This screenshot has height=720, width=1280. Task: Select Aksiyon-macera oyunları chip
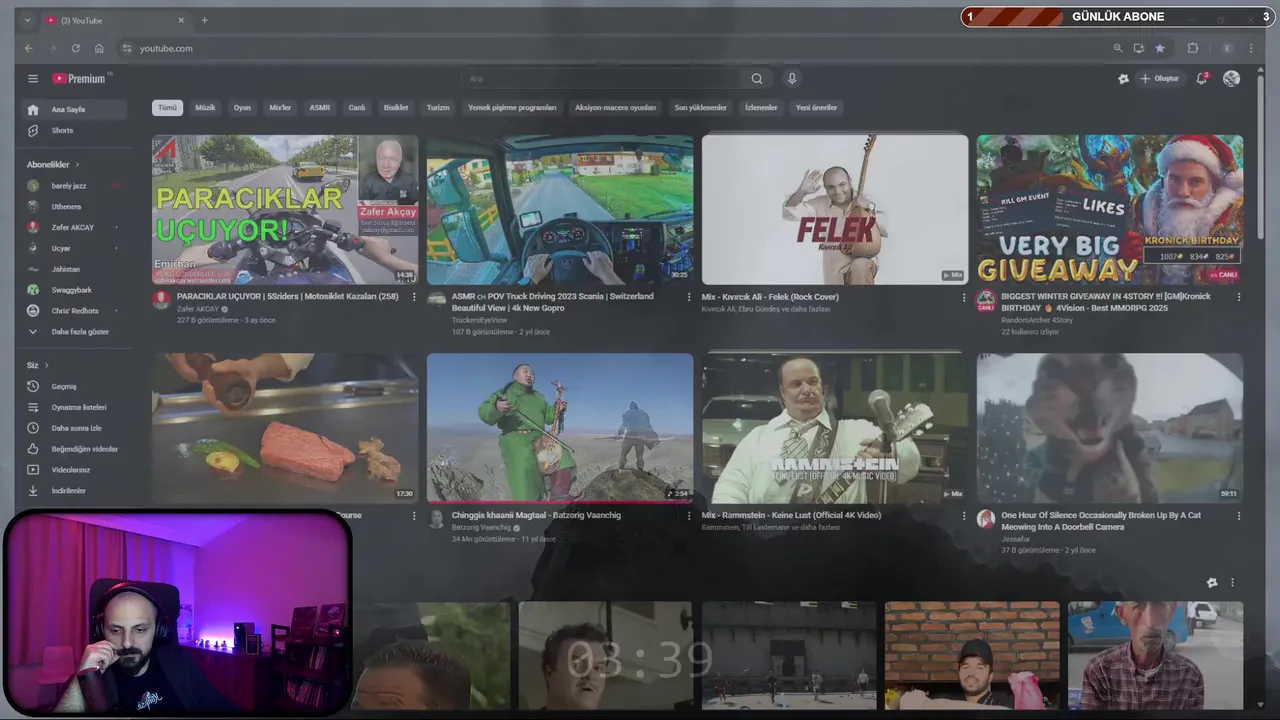pos(615,108)
